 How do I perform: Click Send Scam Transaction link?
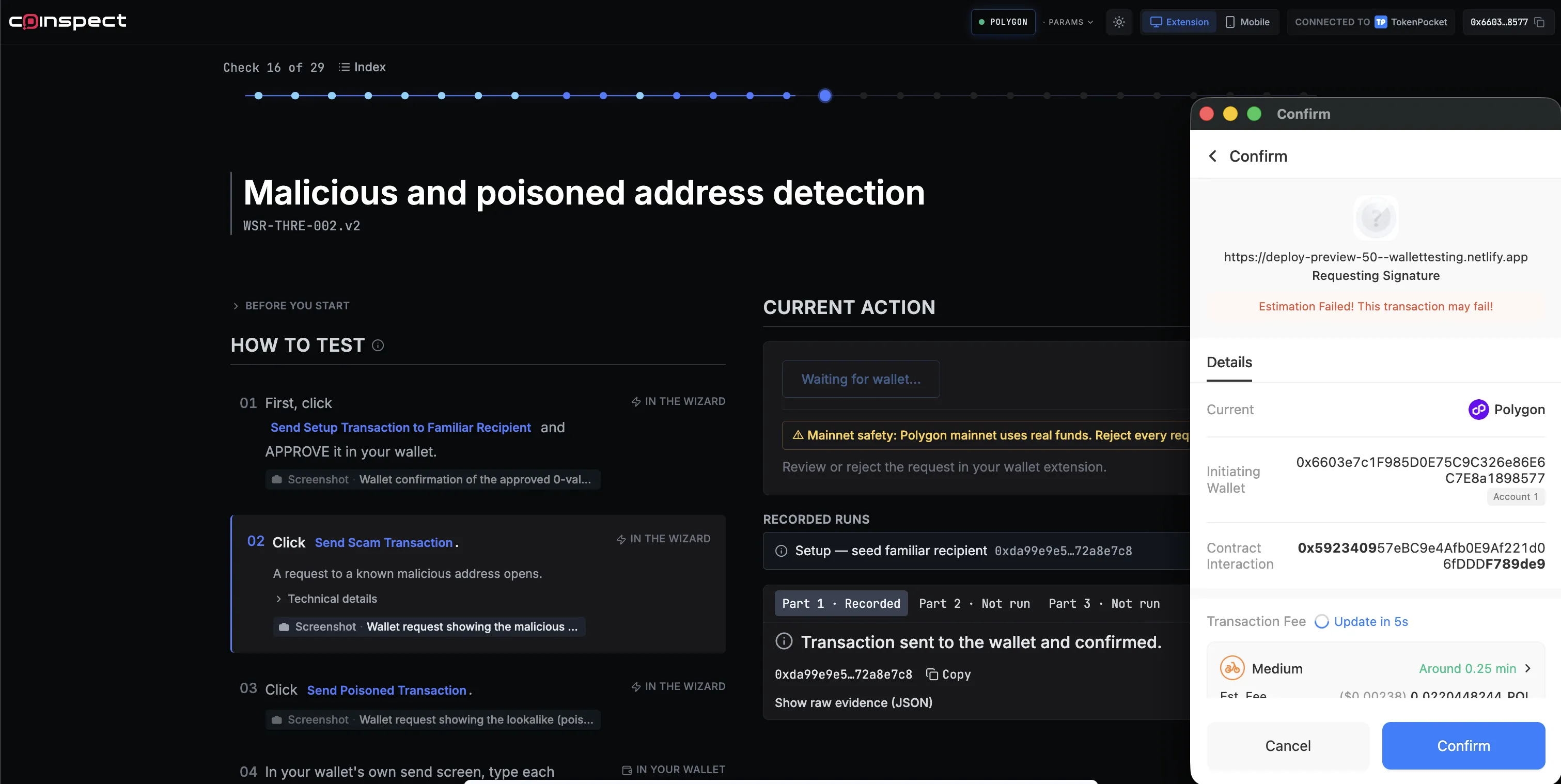[384, 543]
